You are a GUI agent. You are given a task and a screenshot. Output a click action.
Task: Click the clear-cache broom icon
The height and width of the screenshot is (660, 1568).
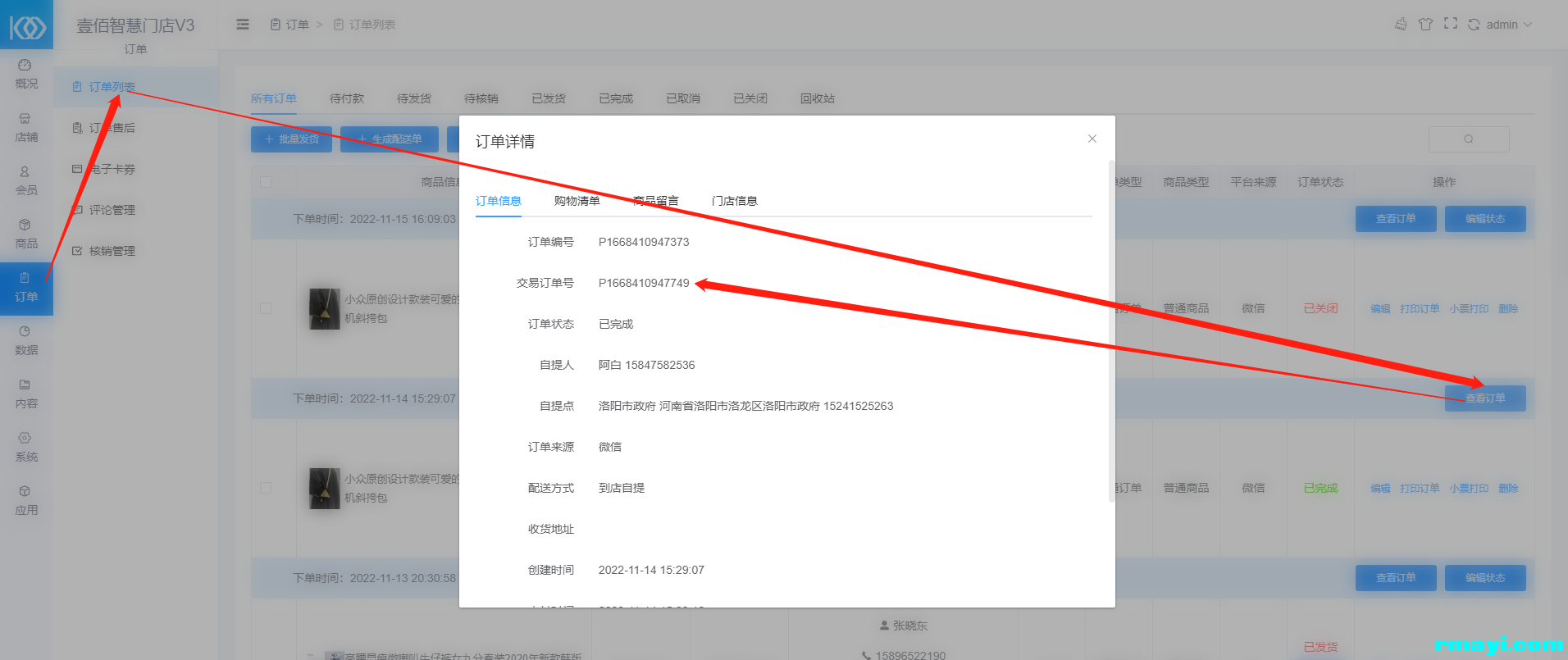click(1401, 24)
